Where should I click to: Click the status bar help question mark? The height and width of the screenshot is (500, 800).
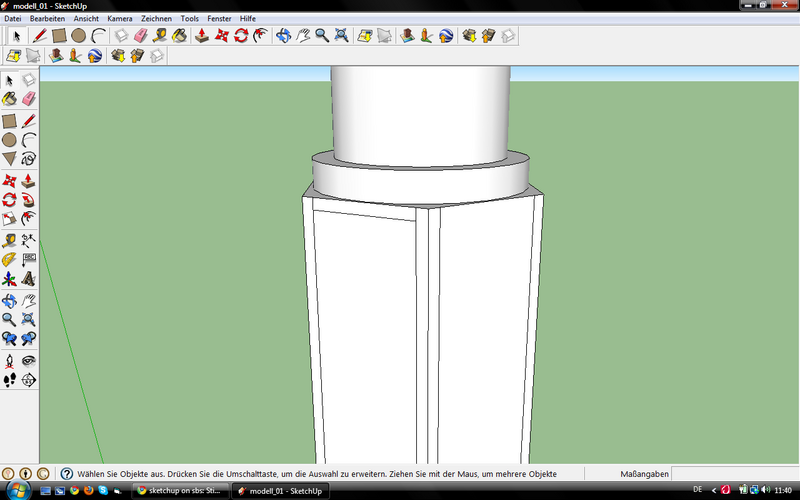tap(66, 473)
